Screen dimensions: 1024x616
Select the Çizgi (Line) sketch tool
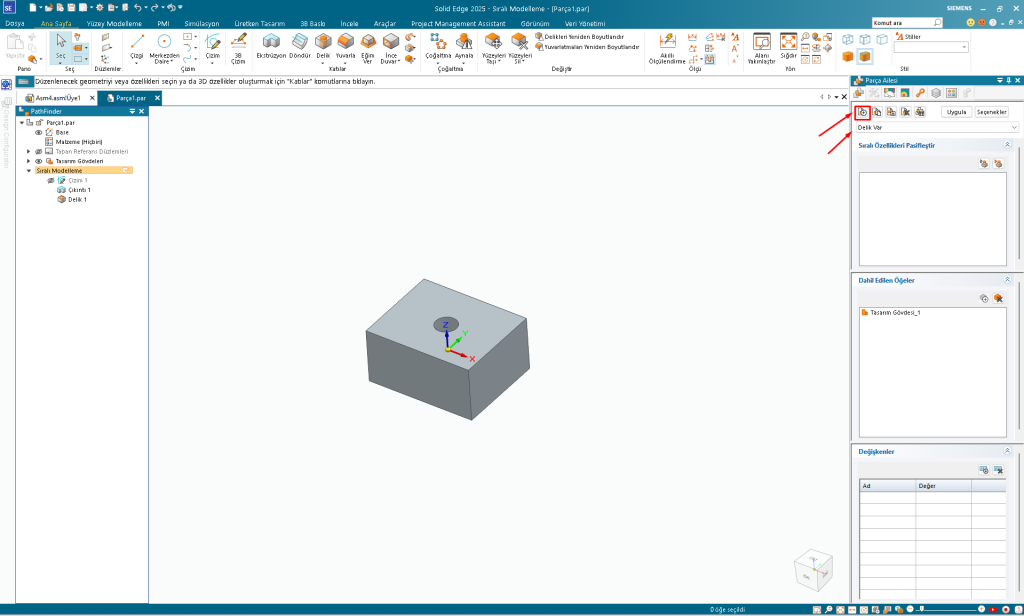click(x=137, y=44)
